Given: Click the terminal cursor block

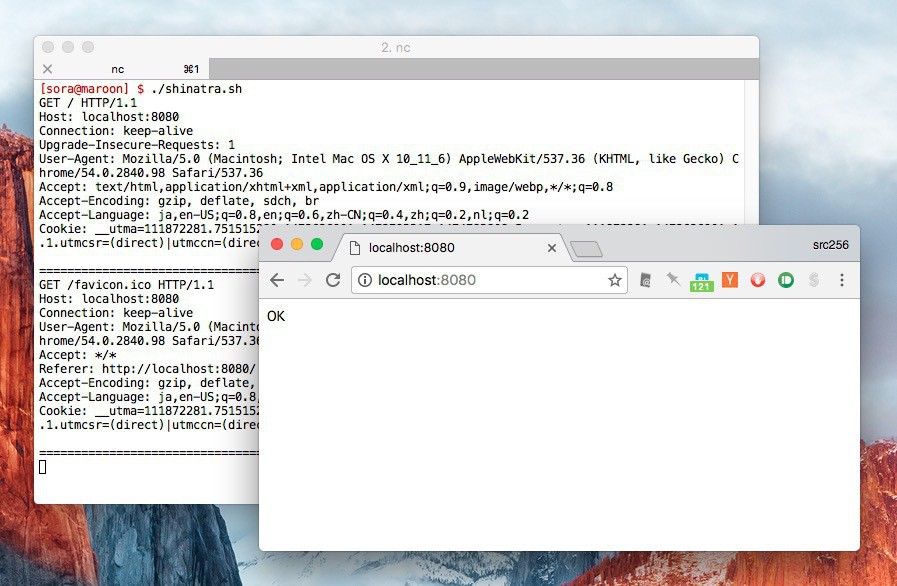Looking at the screenshot, I should tap(42, 467).
